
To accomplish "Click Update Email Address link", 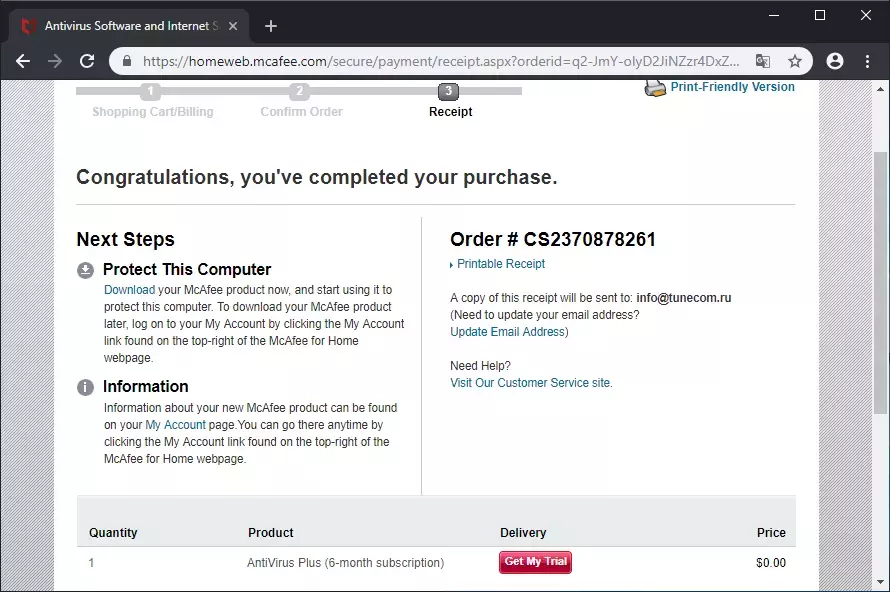I will 507,331.
